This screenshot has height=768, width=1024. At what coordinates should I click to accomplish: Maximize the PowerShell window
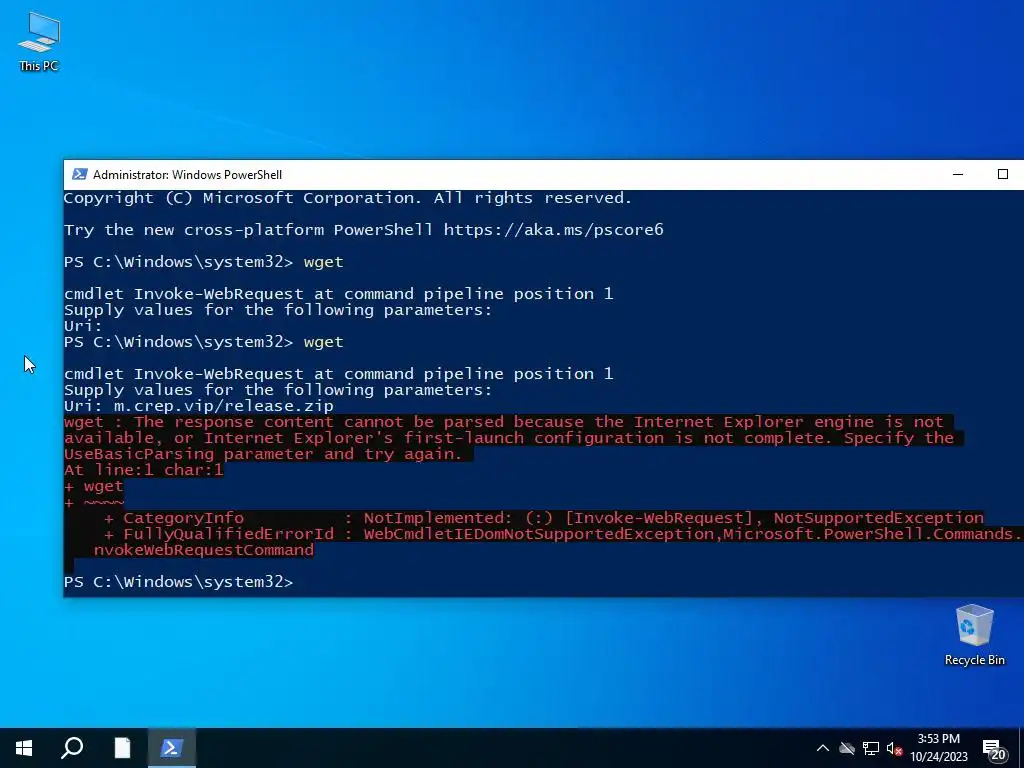coord(1002,174)
